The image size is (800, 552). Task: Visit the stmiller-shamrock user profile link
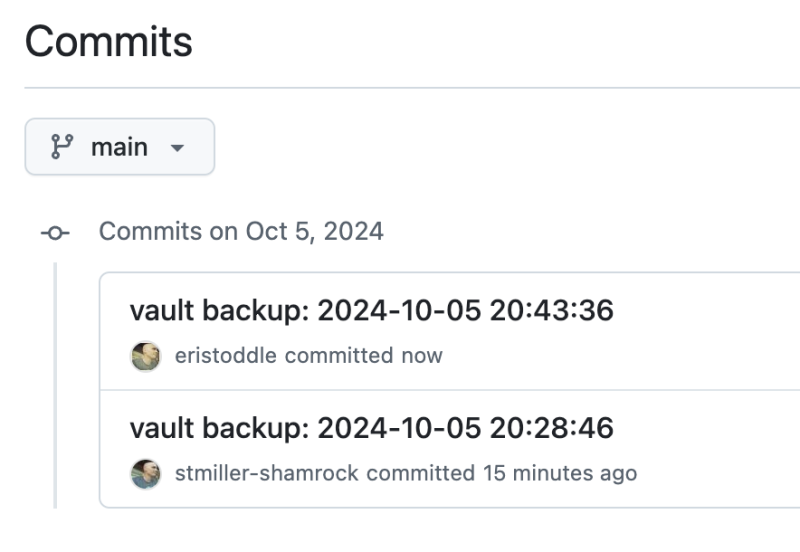(x=266, y=473)
